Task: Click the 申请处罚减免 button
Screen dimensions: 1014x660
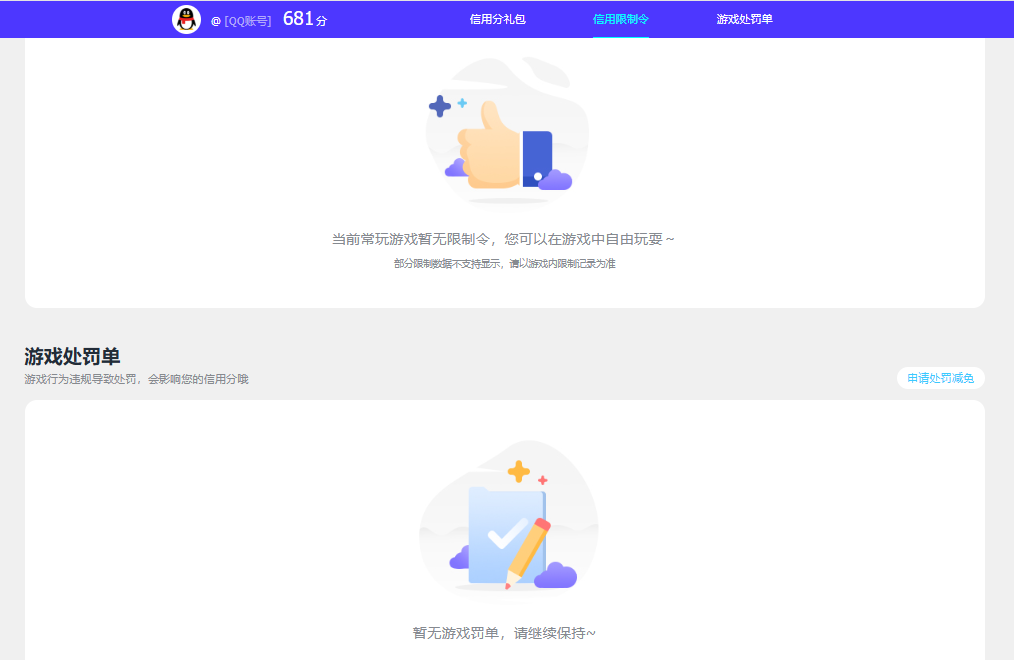Action: pos(941,378)
